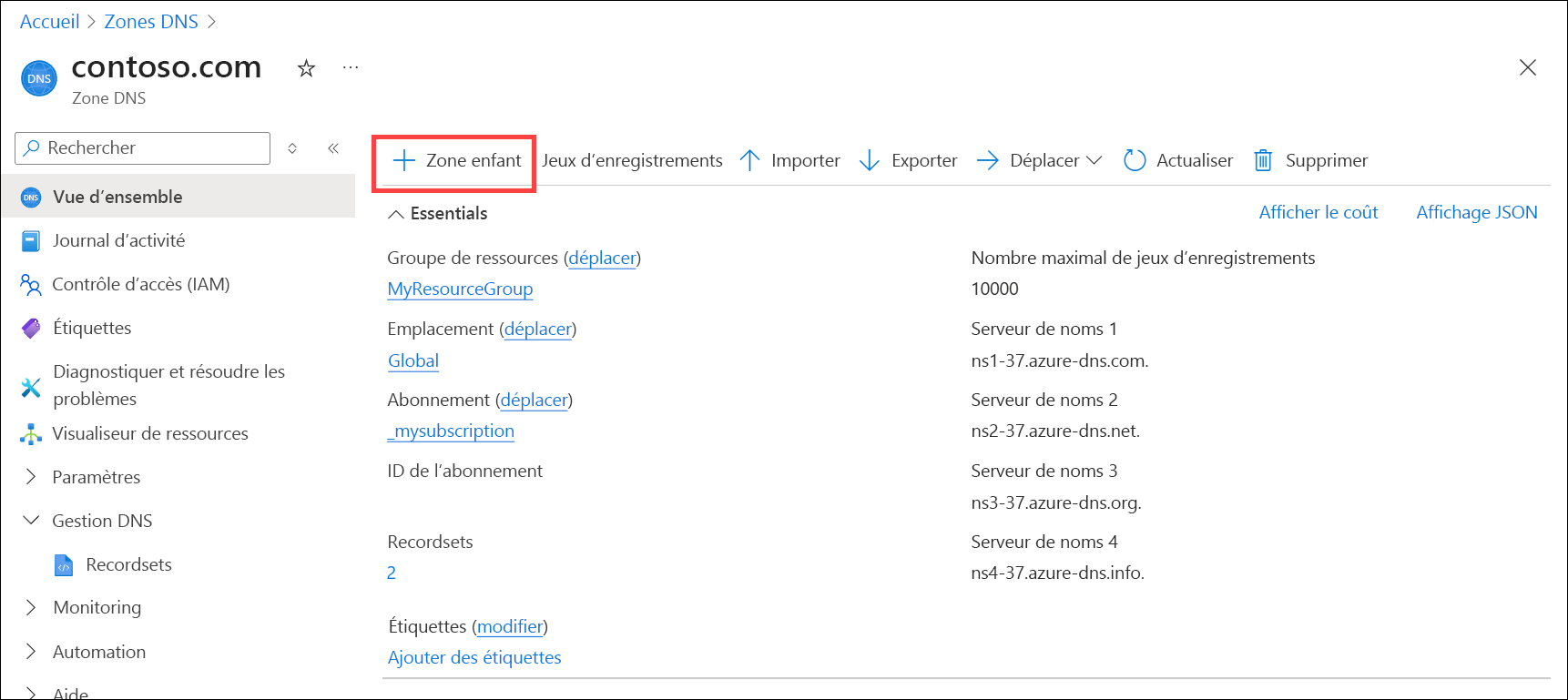Image resolution: width=1568 pixels, height=700 pixels.
Task: Open Journal d'activité
Action: tap(118, 240)
